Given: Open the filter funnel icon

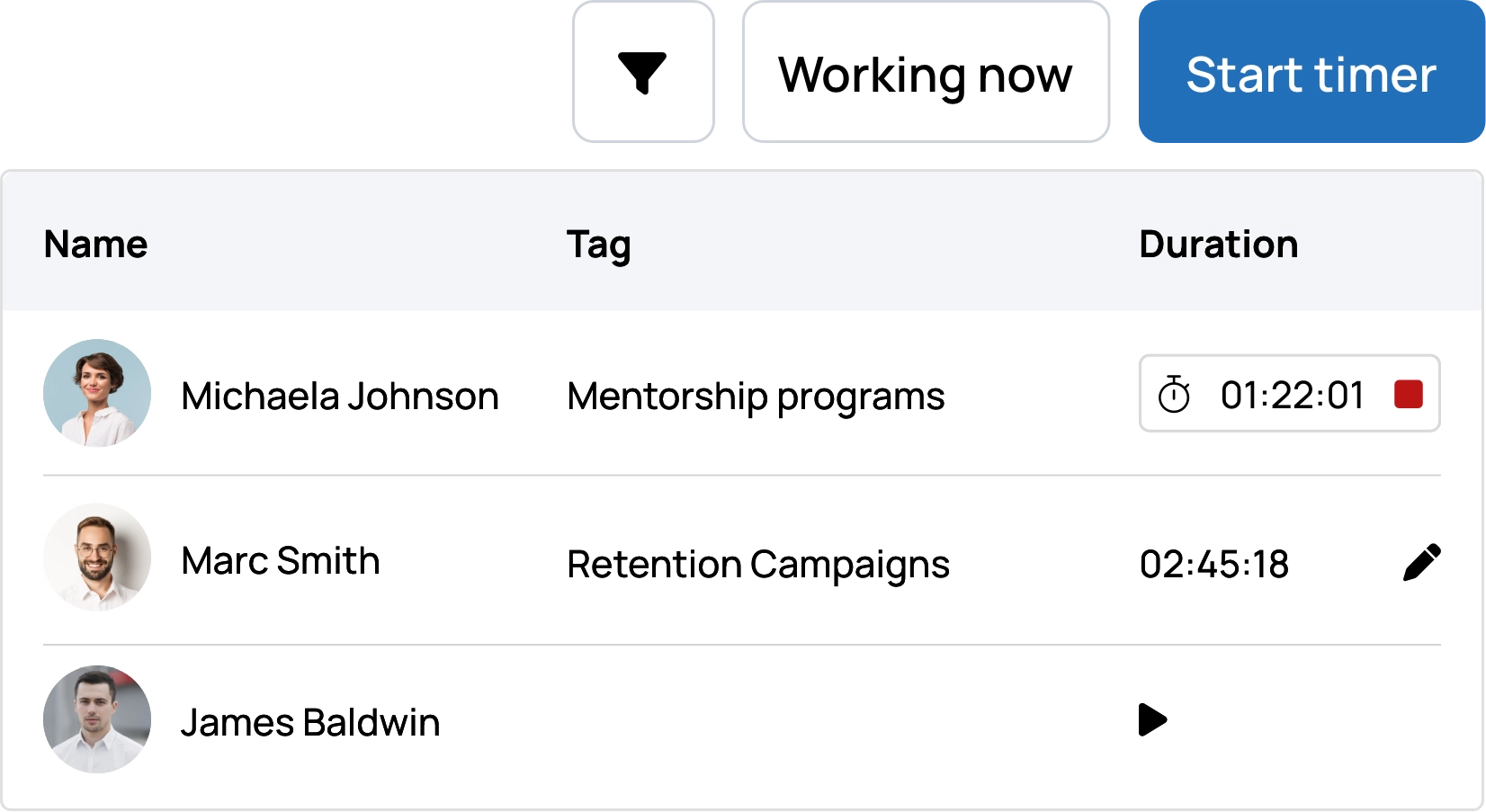Looking at the screenshot, I should coord(642,70).
